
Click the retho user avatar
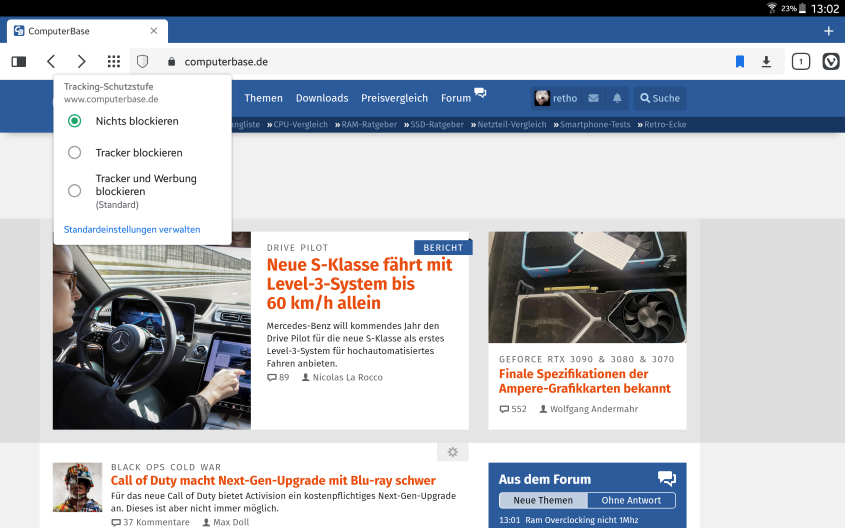pos(542,98)
